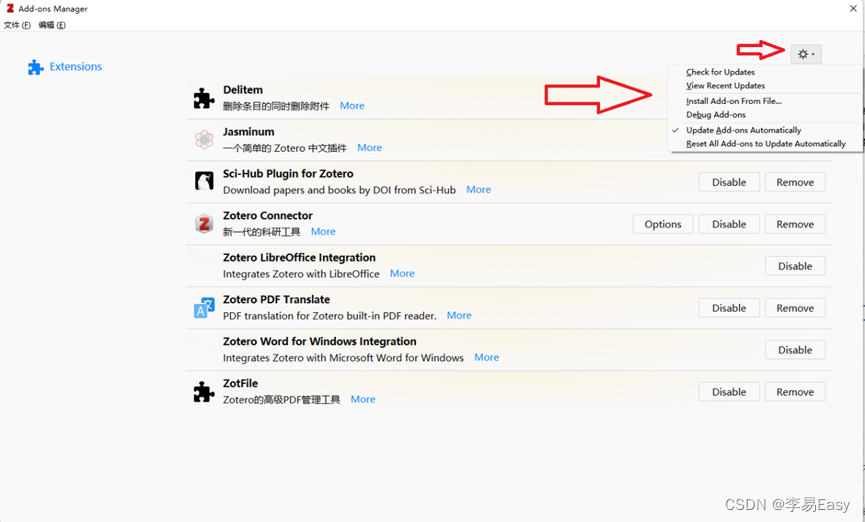Choose Check for Updates menu entry

[720, 72]
